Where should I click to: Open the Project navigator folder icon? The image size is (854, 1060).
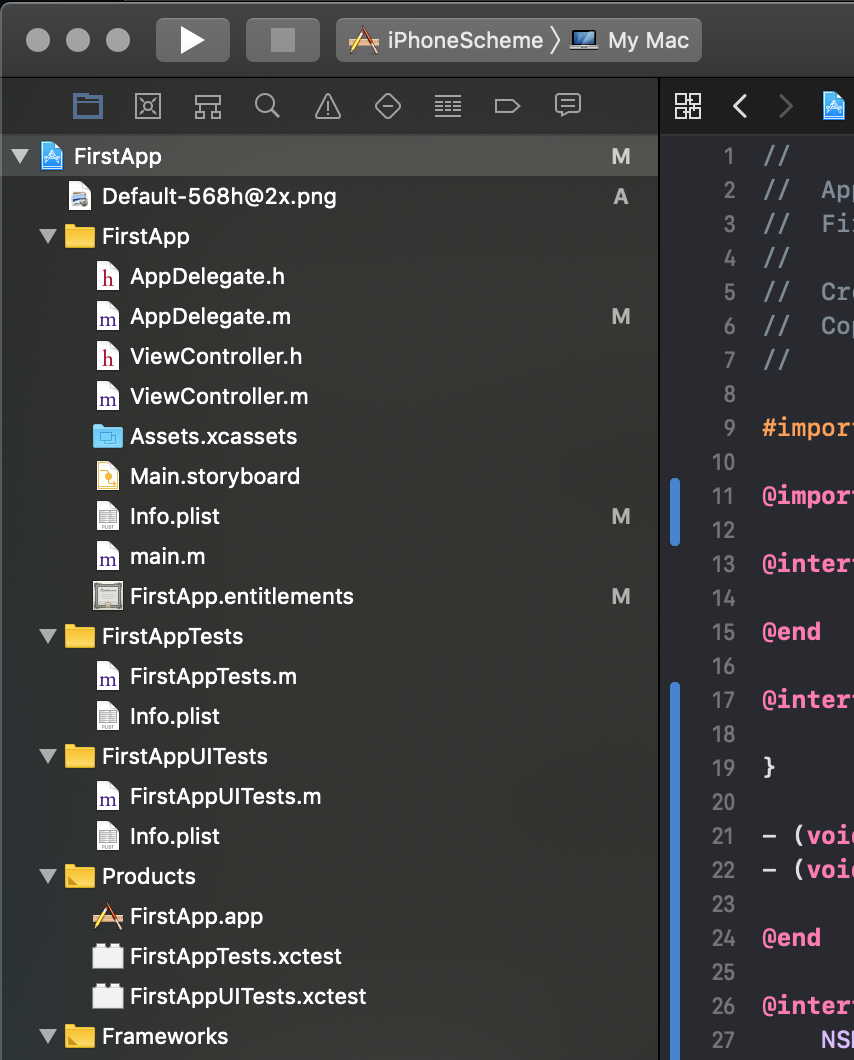point(88,105)
